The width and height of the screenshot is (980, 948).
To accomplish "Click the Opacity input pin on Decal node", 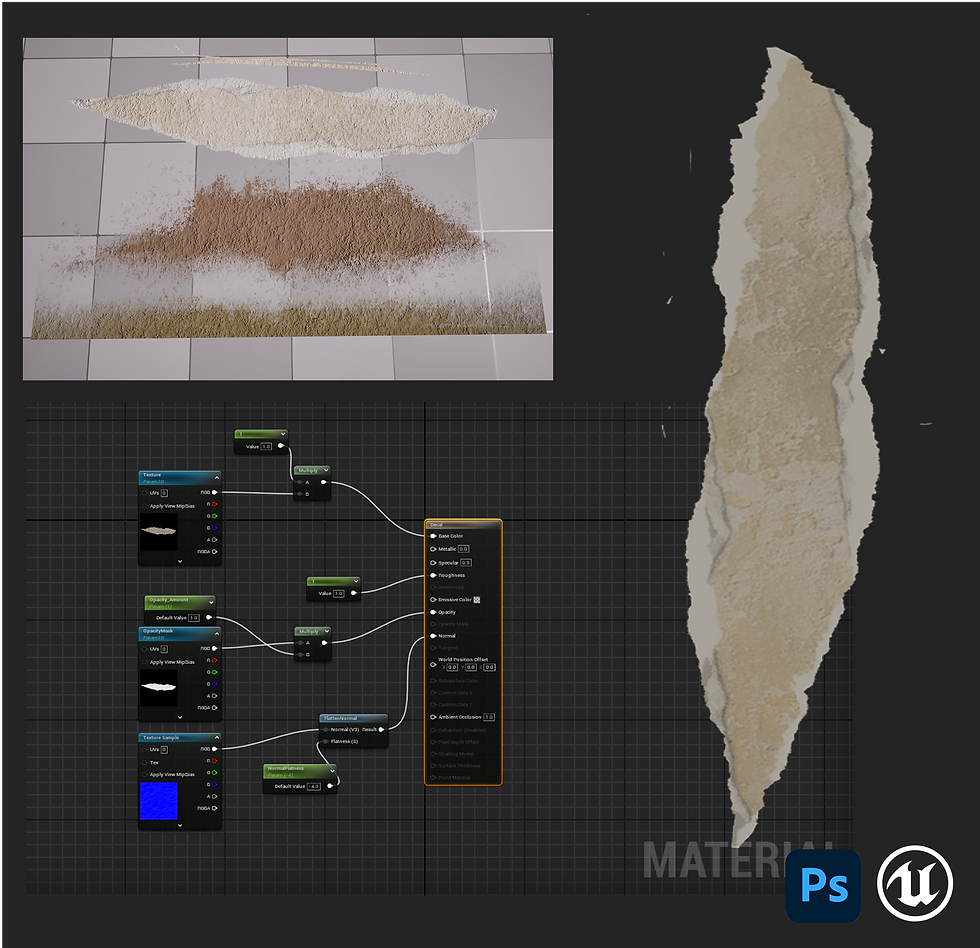I will 433,612.
